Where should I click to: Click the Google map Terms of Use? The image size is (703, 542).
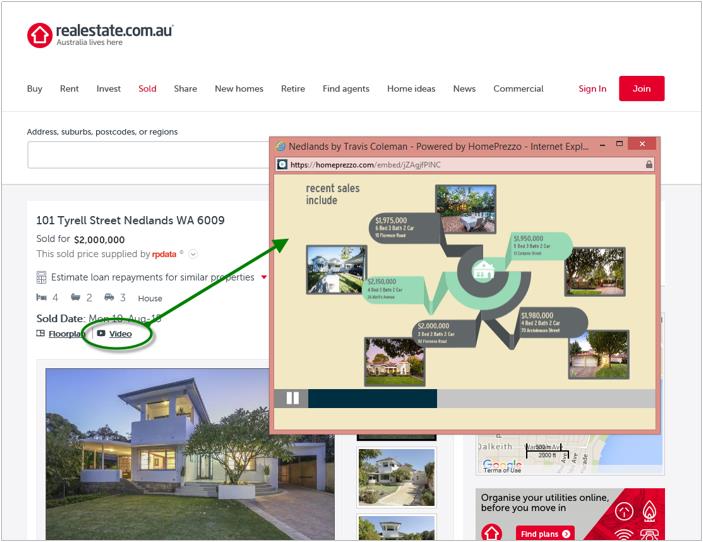coord(502,470)
